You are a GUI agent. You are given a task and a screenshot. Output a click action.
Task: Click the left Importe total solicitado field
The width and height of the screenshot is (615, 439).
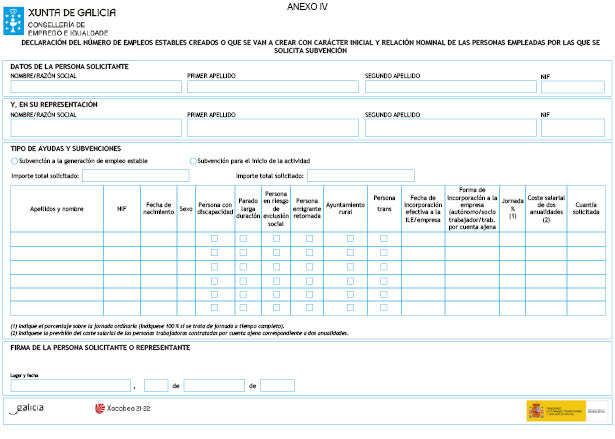coord(135,175)
